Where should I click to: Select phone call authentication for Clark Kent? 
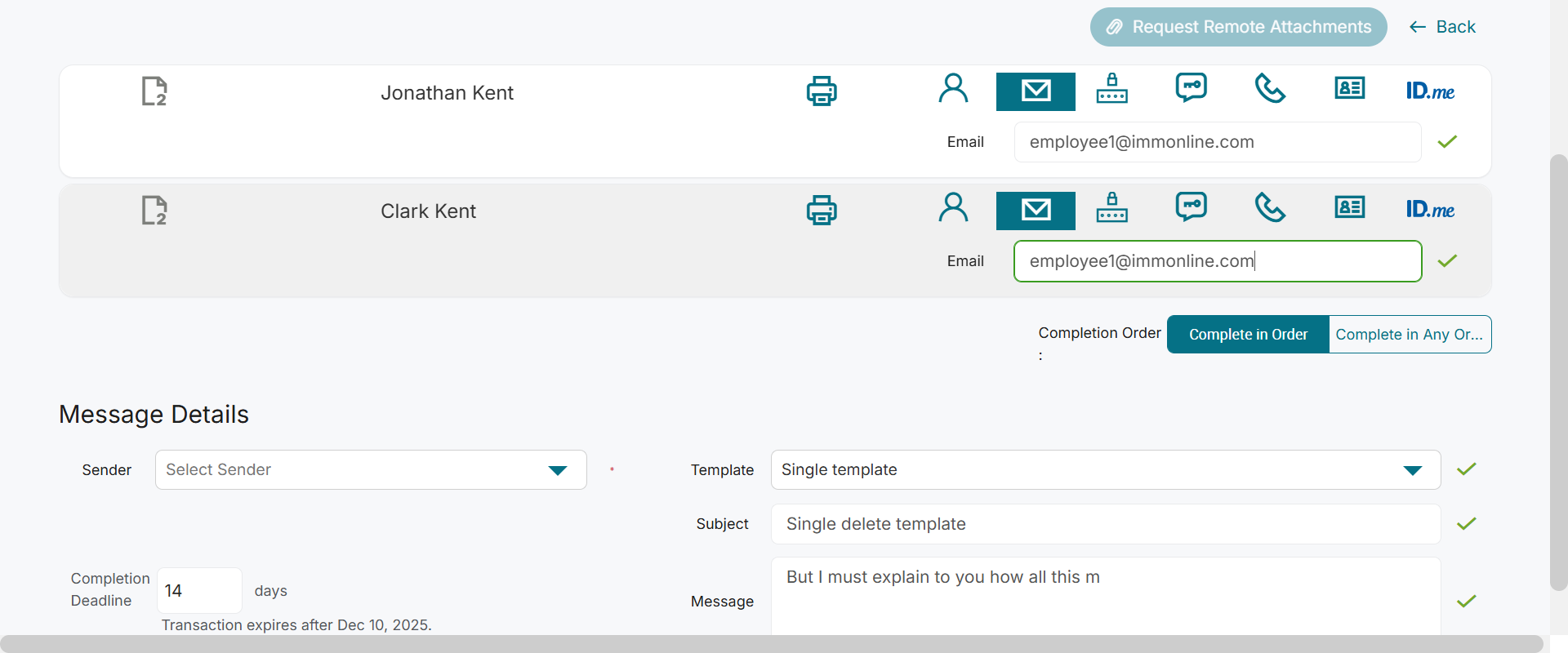click(x=1270, y=208)
